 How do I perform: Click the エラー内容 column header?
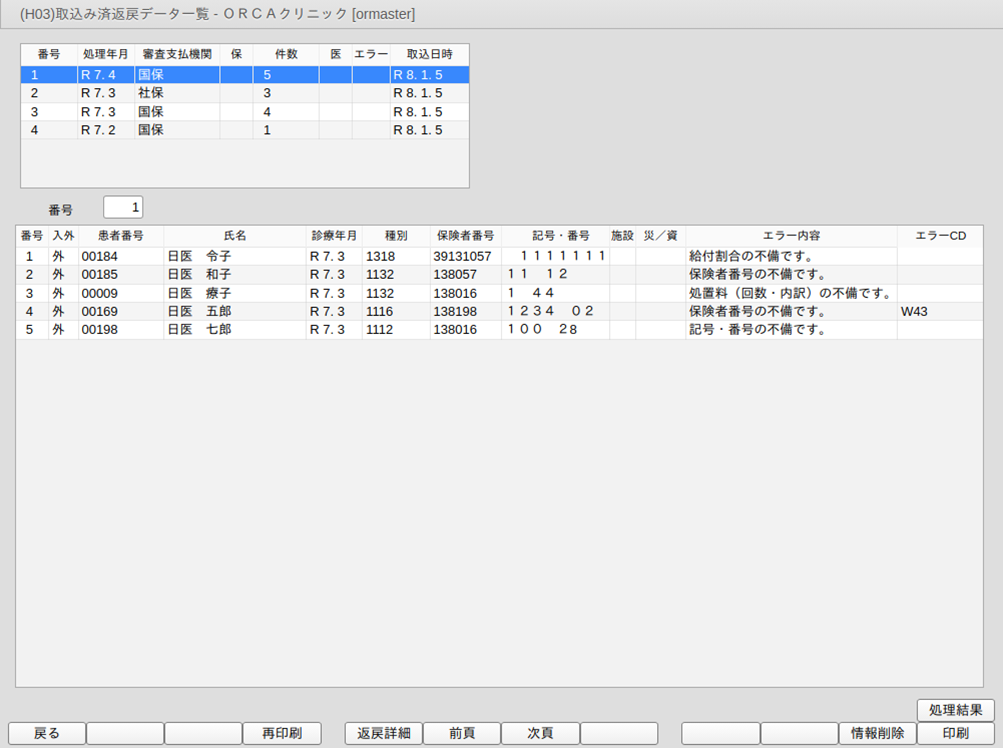pyautogui.click(x=791, y=236)
